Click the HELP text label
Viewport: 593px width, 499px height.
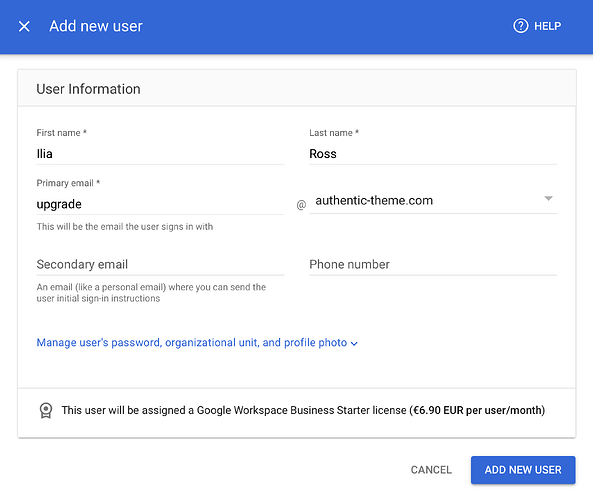point(547,26)
